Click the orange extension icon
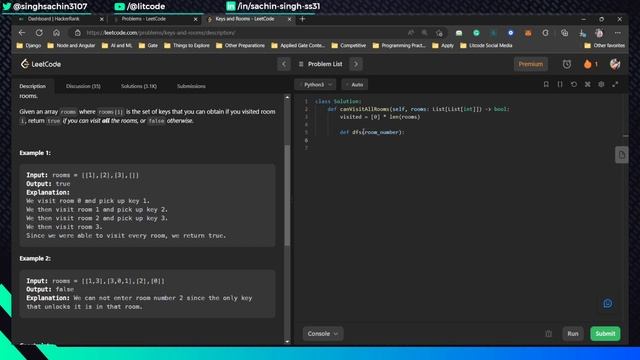This screenshot has width=640, height=360. click(x=528, y=33)
